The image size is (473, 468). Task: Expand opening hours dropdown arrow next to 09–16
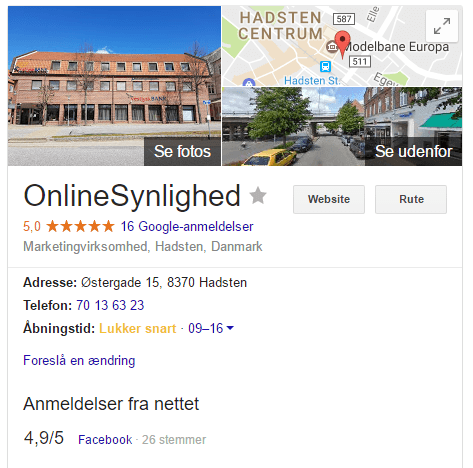pos(230,328)
